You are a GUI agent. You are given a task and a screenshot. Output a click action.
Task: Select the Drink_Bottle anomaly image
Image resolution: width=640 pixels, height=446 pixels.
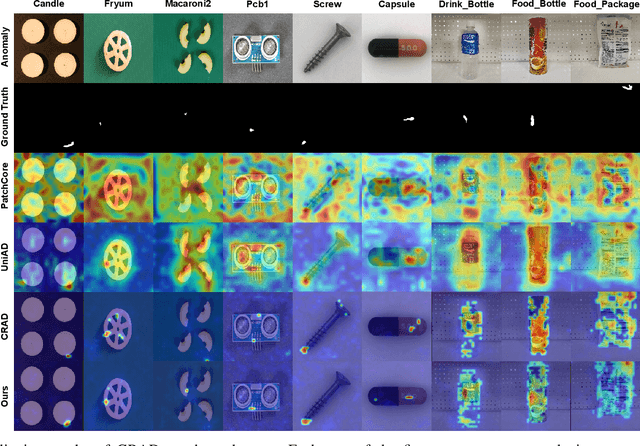pyautogui.click(x=465, y=50)
